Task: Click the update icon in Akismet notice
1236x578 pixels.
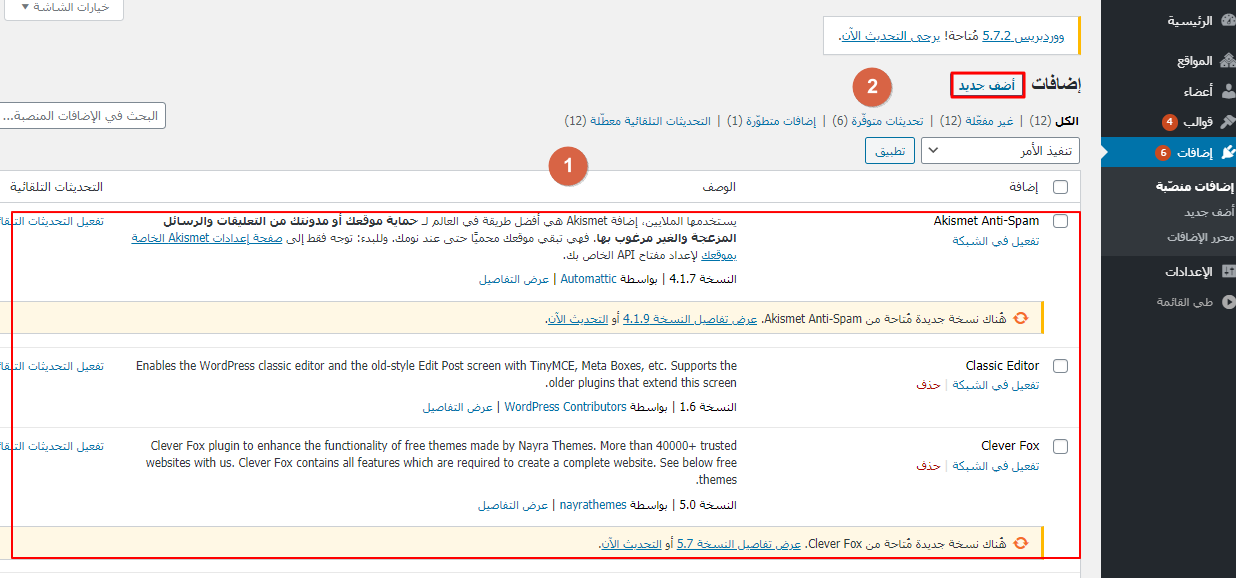Action: (1021, 318)
